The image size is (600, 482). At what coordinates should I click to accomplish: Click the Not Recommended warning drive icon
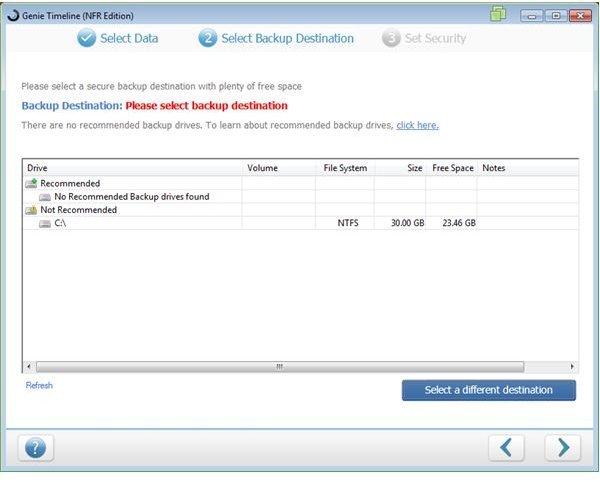(31, 210)
